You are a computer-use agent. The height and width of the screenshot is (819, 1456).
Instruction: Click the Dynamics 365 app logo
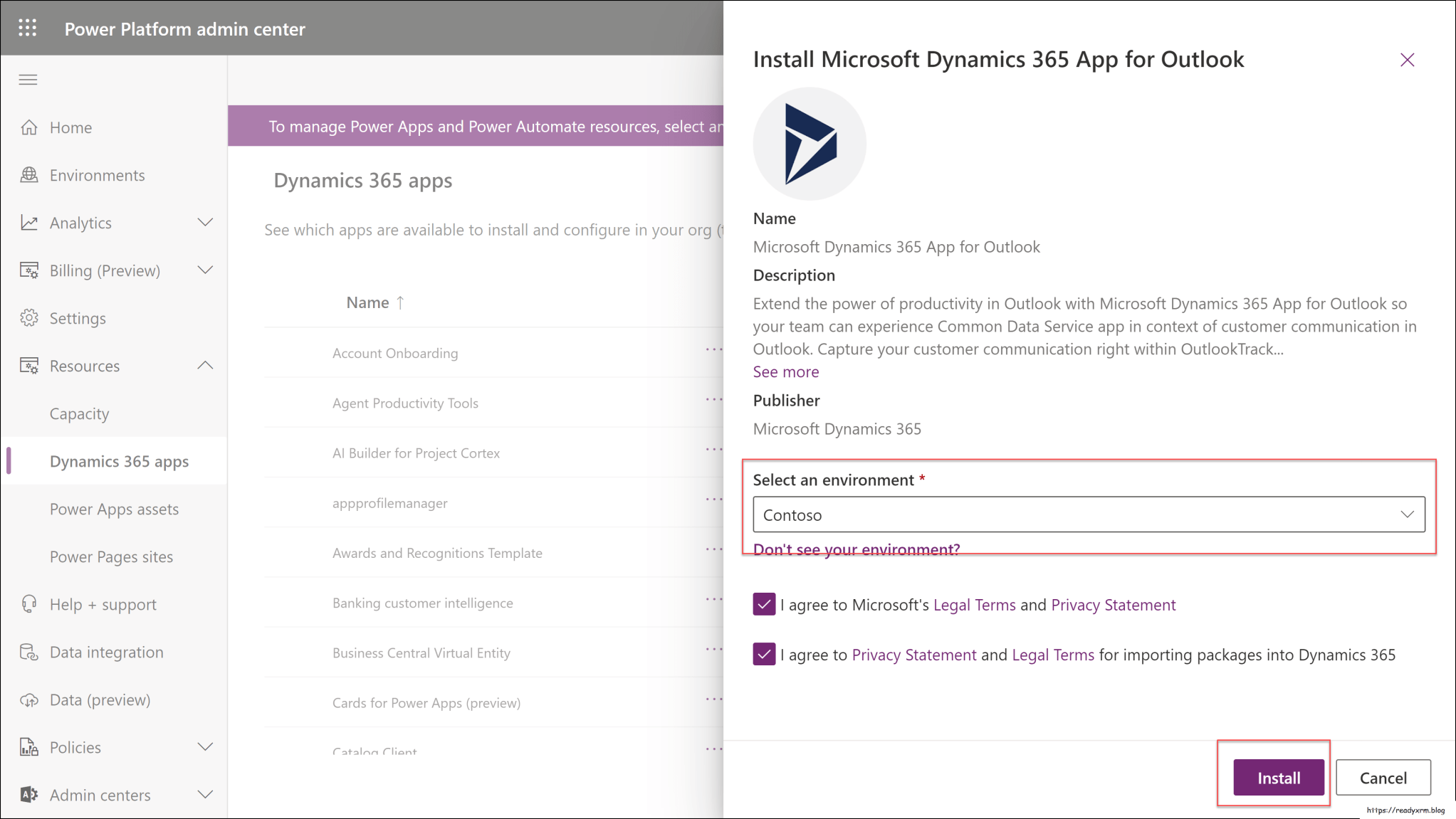(809, 143)
